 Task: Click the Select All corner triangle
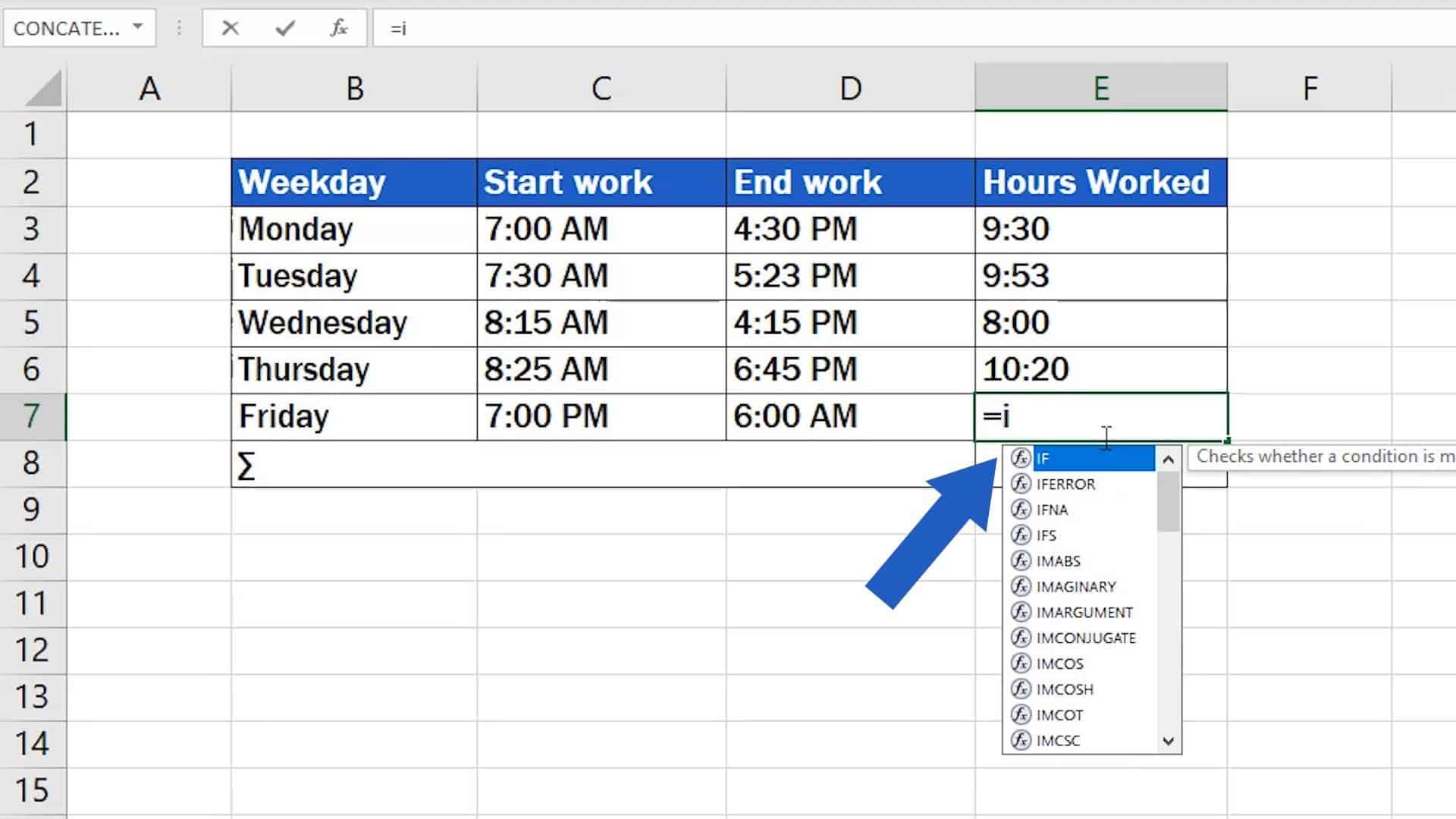pos(42,88)
